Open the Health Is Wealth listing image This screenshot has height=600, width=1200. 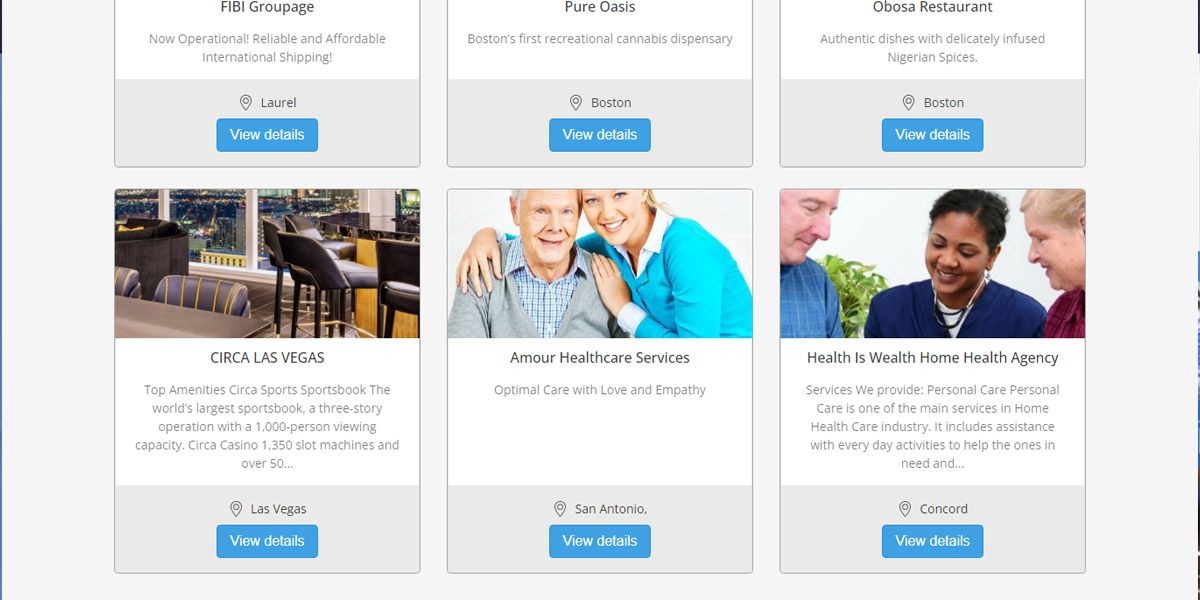coord(933,264)
